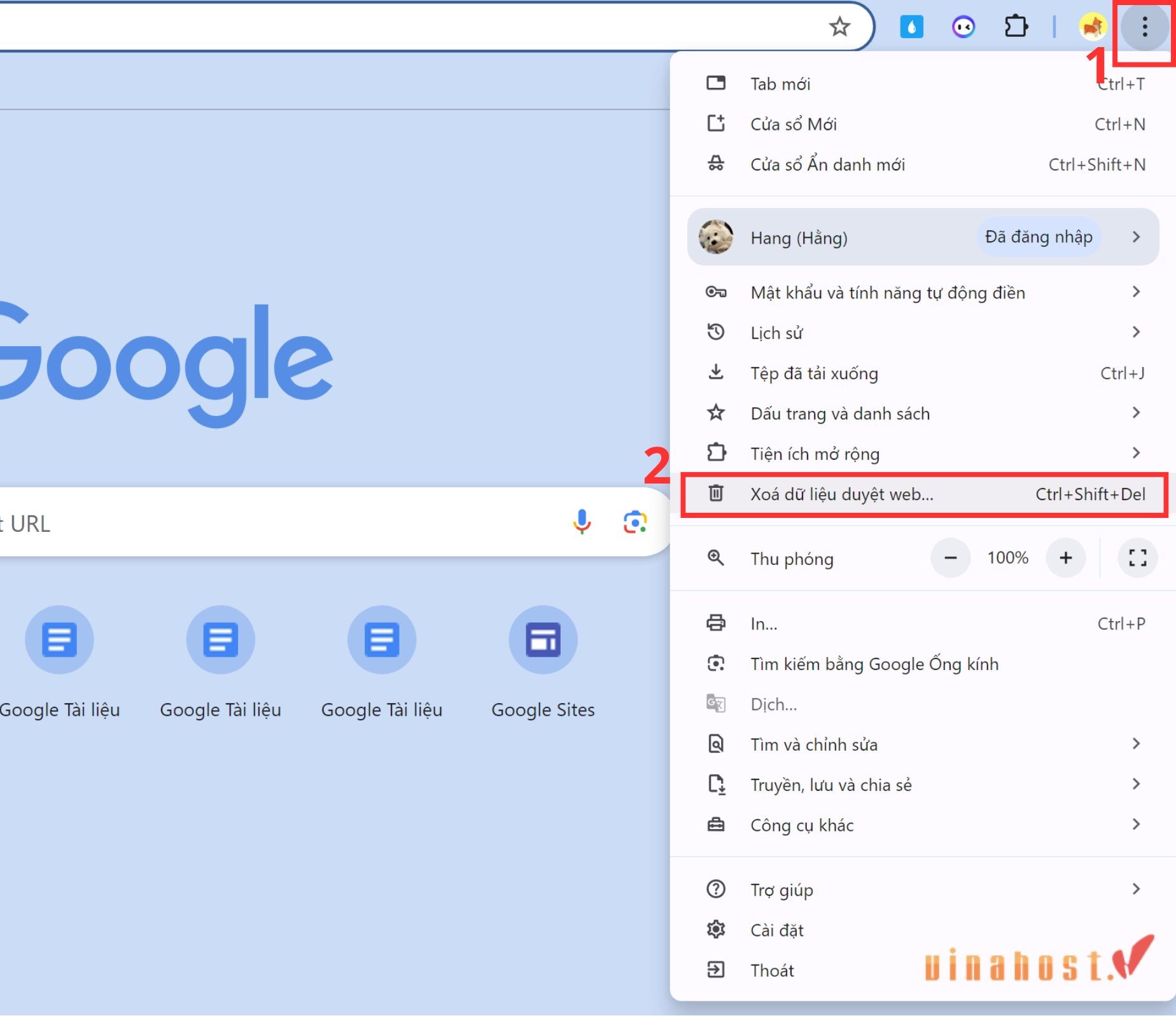Open the blue water-drop extension

click(x=911, y=27)
